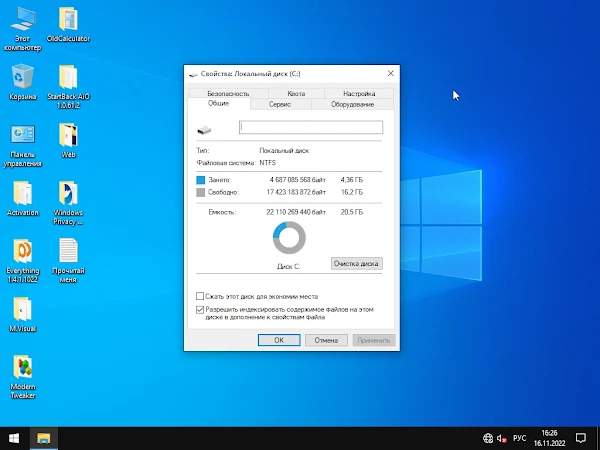Select the Прочитай меня text file
Screen dimensions: 600x450
(68, 261)
